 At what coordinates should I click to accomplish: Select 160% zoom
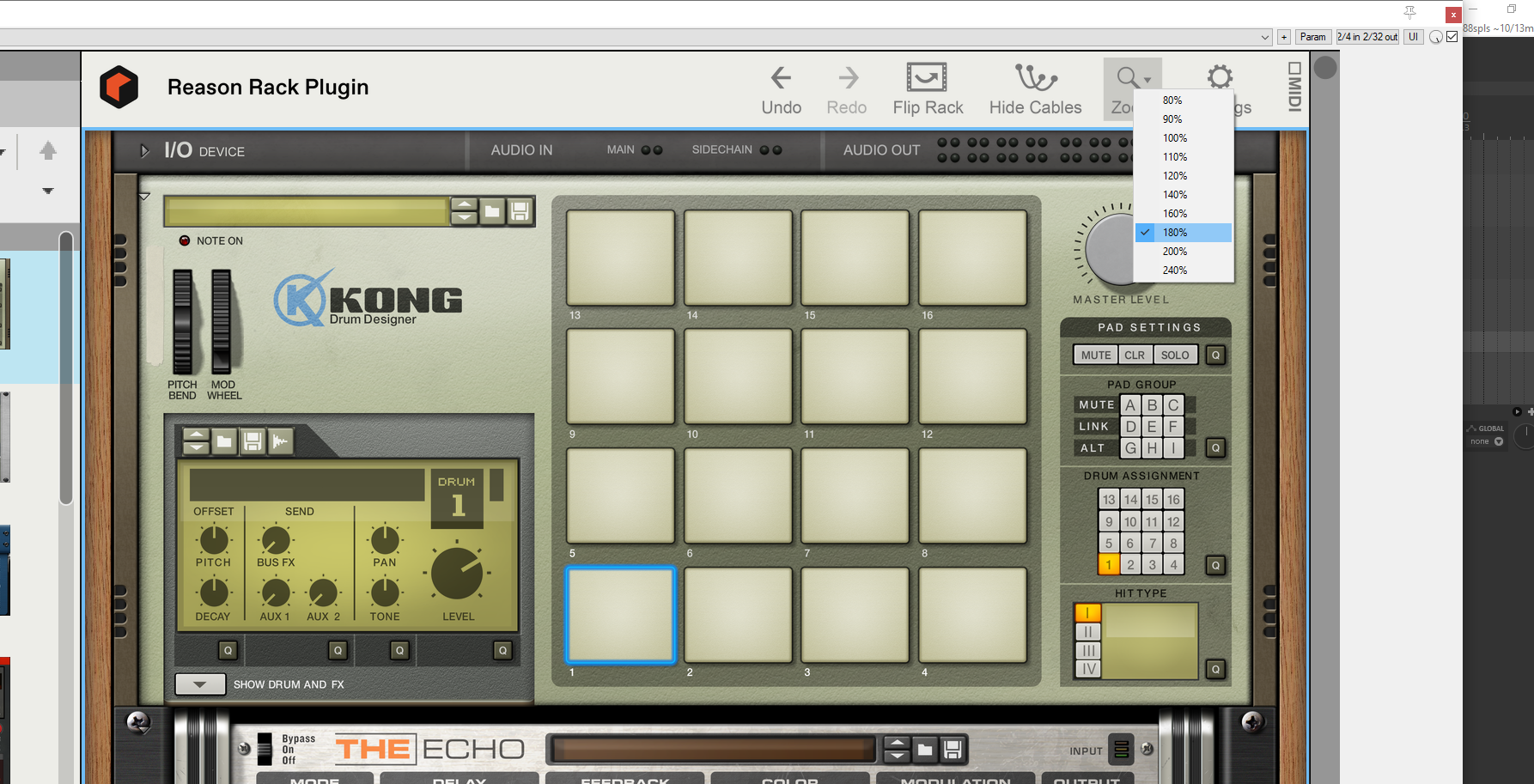tap(1184, 214)
